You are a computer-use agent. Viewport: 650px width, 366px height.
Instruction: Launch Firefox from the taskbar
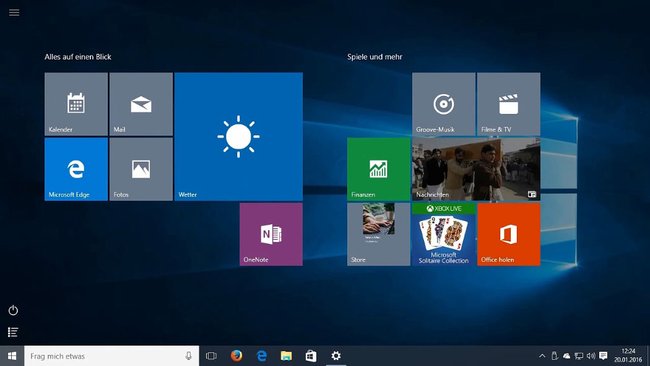pos(237,356)
